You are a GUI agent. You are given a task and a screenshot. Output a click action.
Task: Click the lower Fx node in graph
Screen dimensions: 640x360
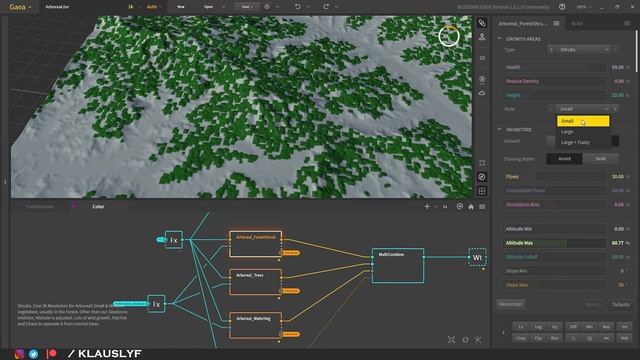click(156, 304)
